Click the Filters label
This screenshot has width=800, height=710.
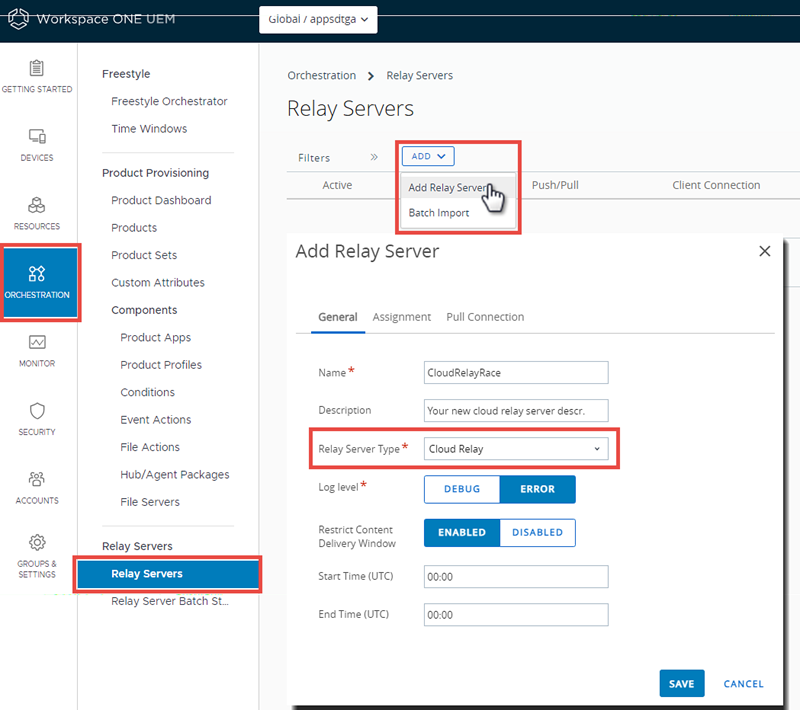(x=314, y=158)
